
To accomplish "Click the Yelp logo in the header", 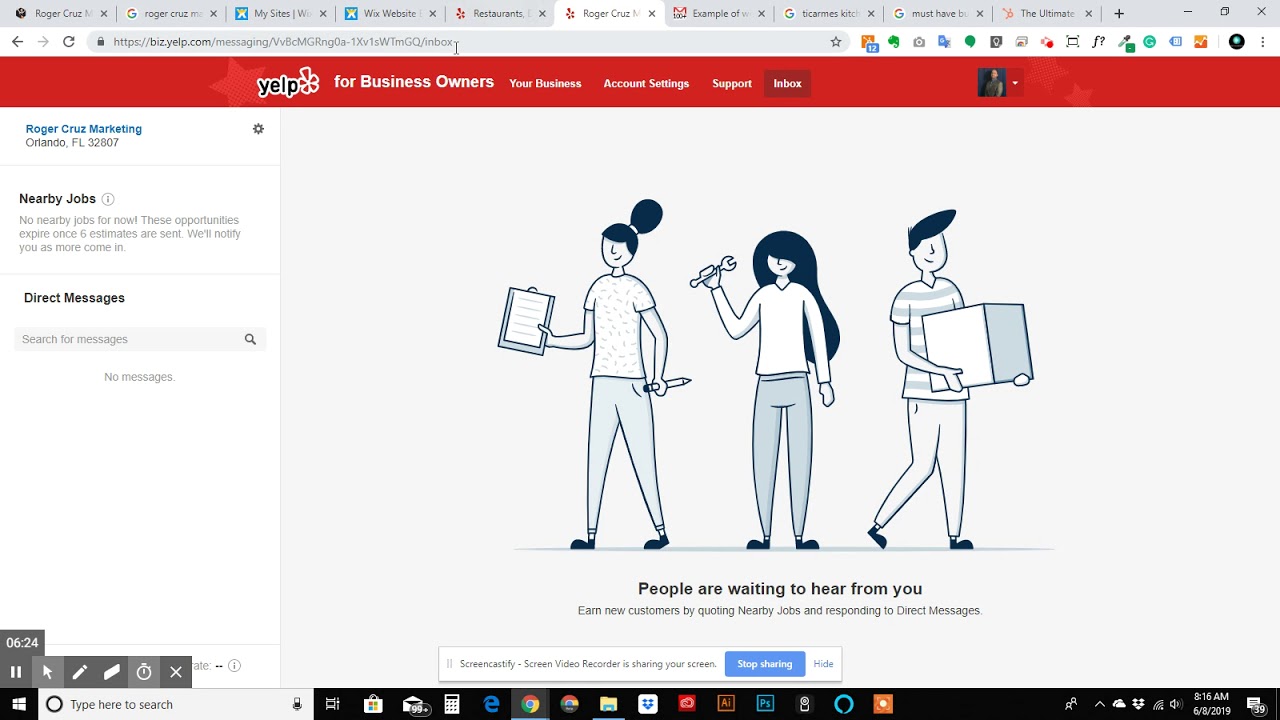I will tap(288, 83).
